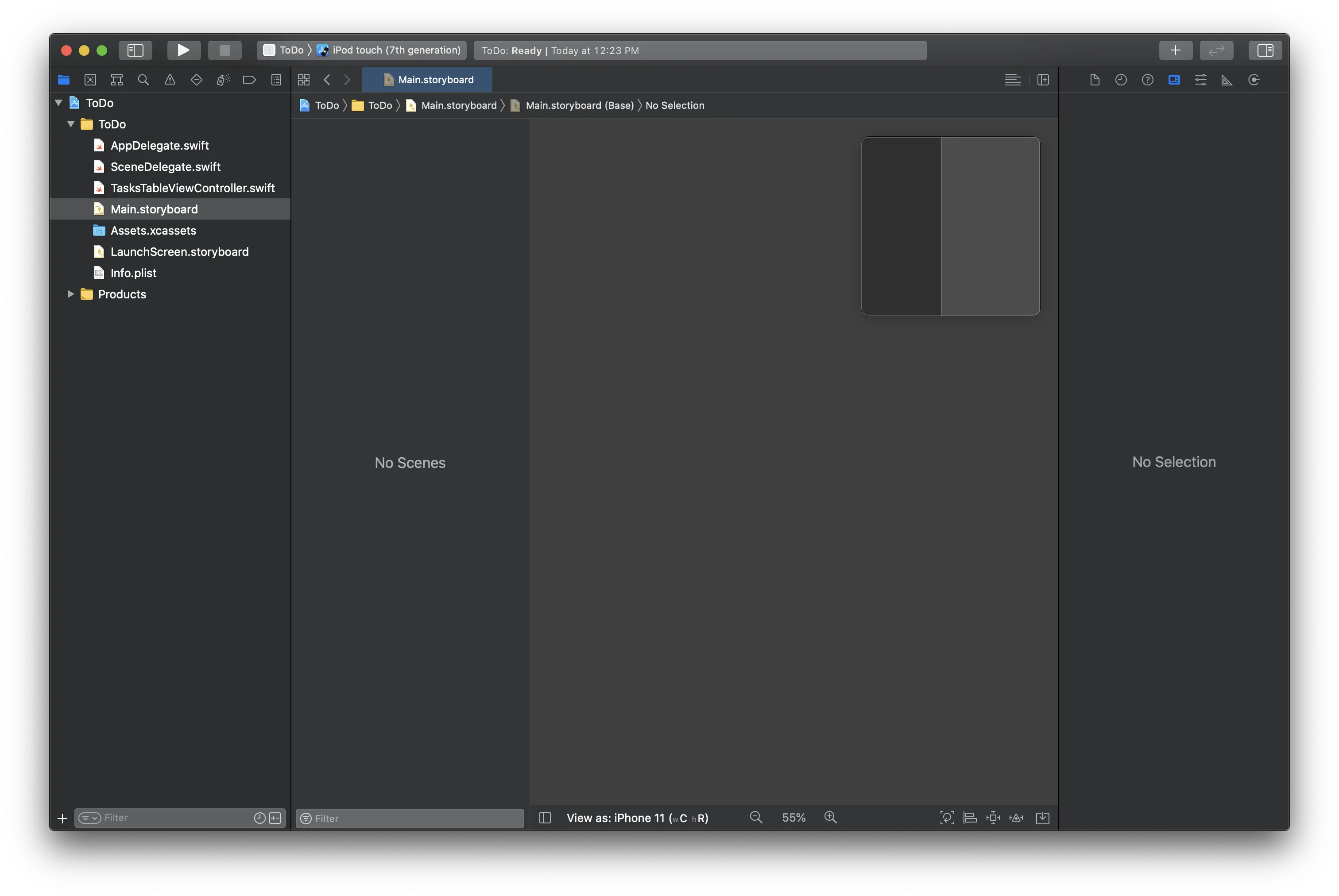Collapse the inner ToDo group
This screenshot has width=1339, height=896.
click(70, 124)
